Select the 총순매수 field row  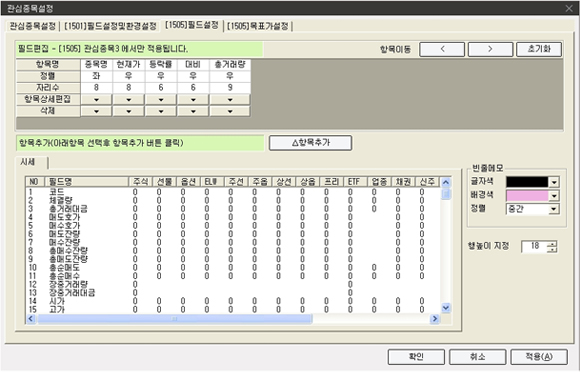click(233, 276)
